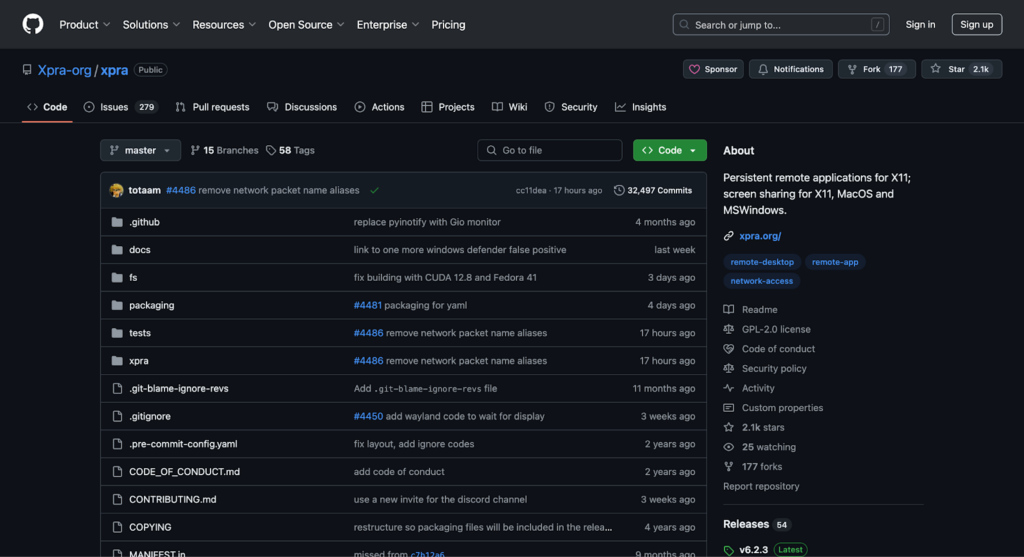
Task: Open the green Code dropdown button
Action: click(669, 150)
